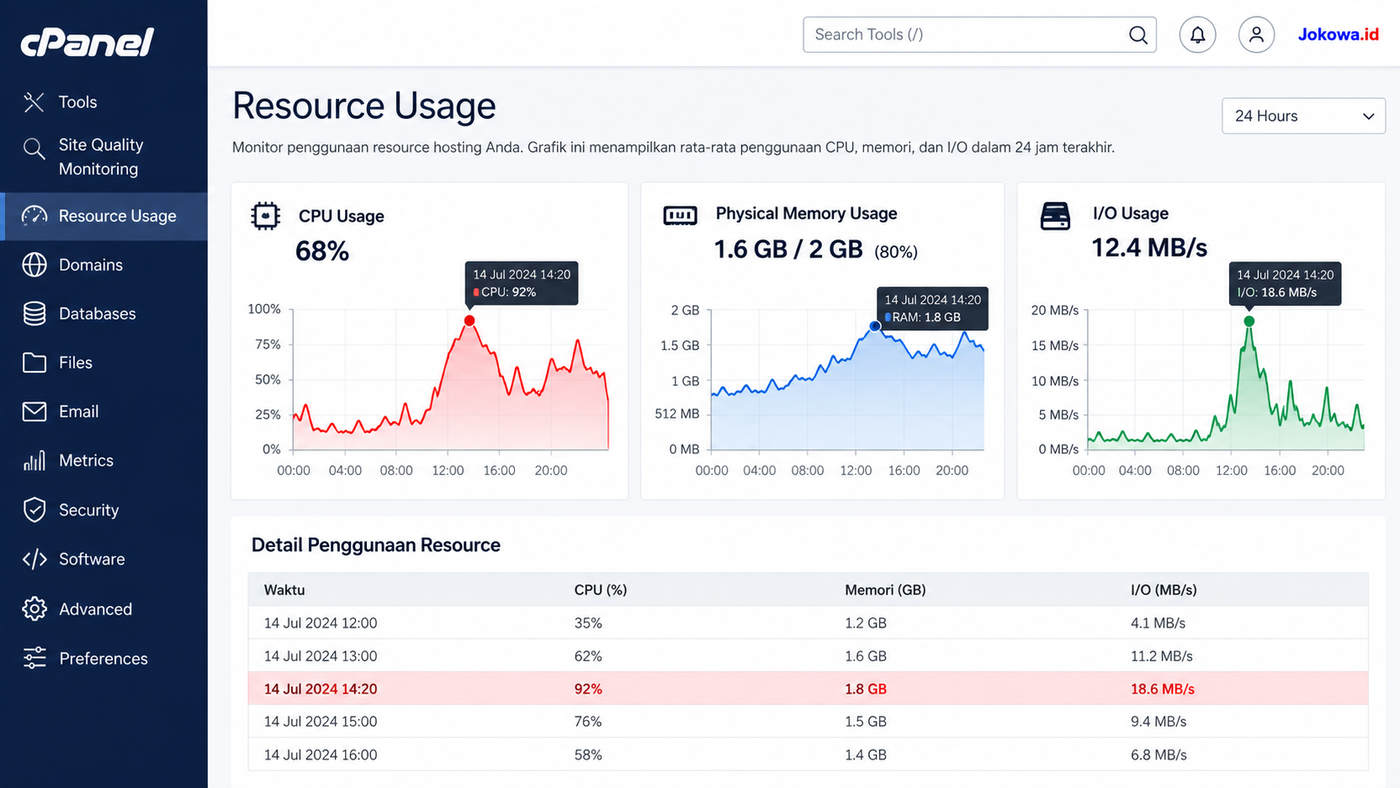The width and height of the screenshot is (1400, 788).
Task: Click the Jokowa.id brand link
Action: coord(1338,34)
